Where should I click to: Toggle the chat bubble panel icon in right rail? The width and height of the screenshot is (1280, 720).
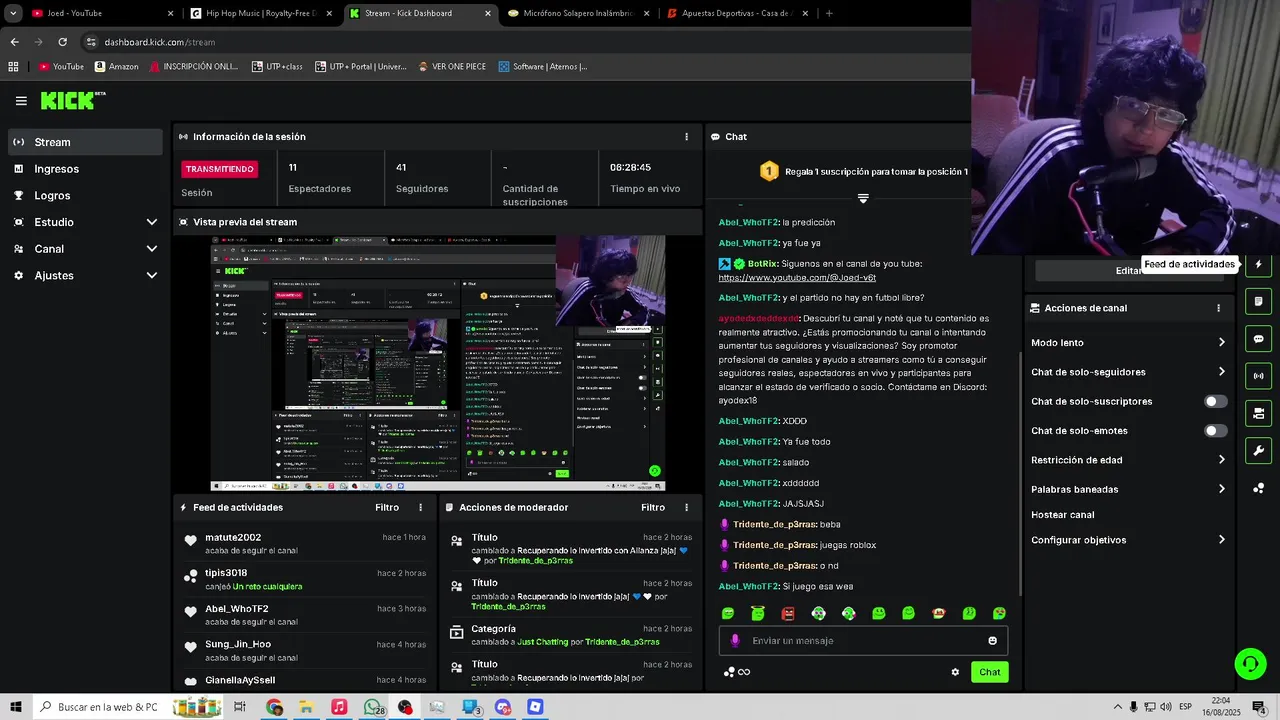(x=1258, y=339)
